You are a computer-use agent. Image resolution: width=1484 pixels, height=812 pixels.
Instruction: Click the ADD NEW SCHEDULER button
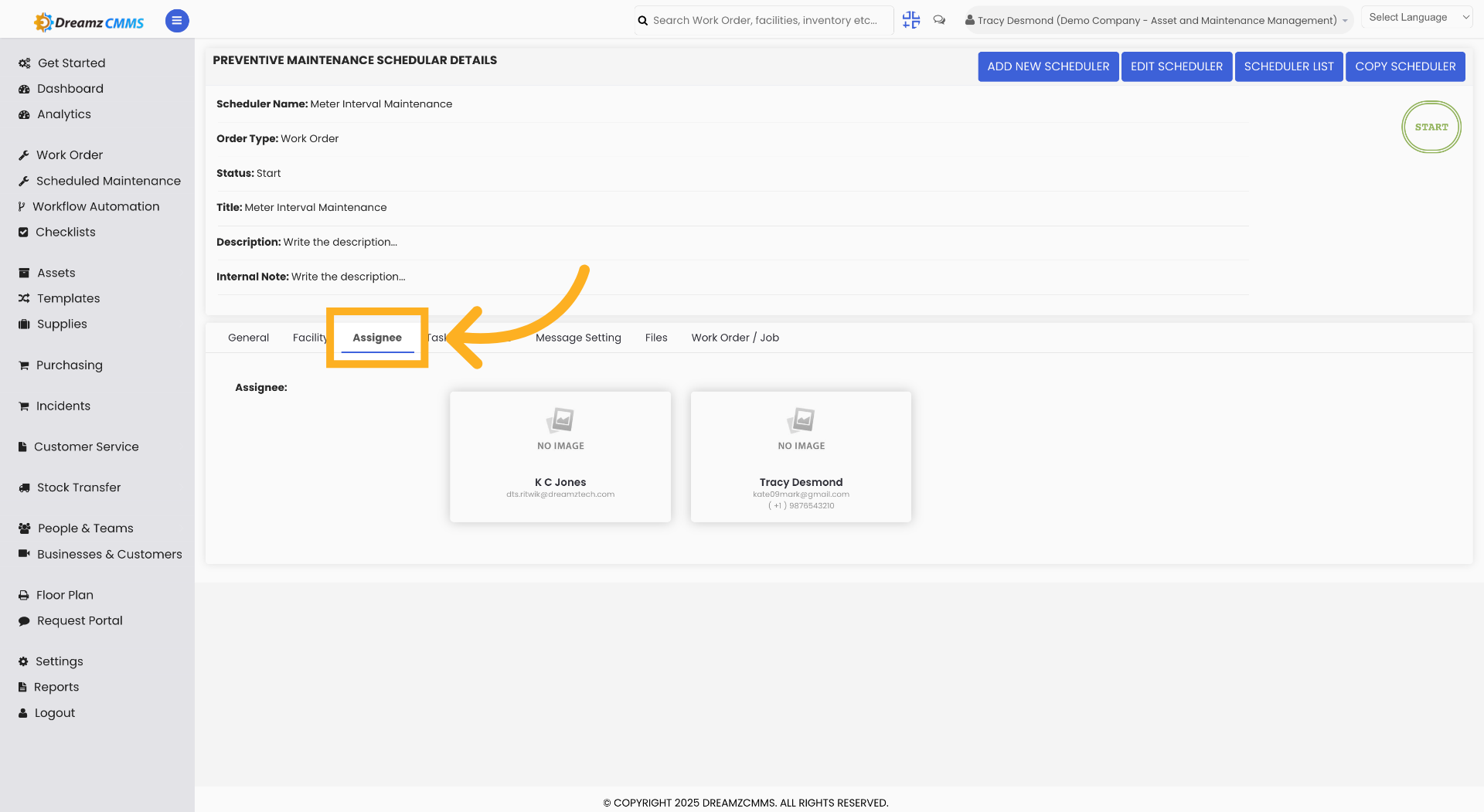(x=1048, y=66)
